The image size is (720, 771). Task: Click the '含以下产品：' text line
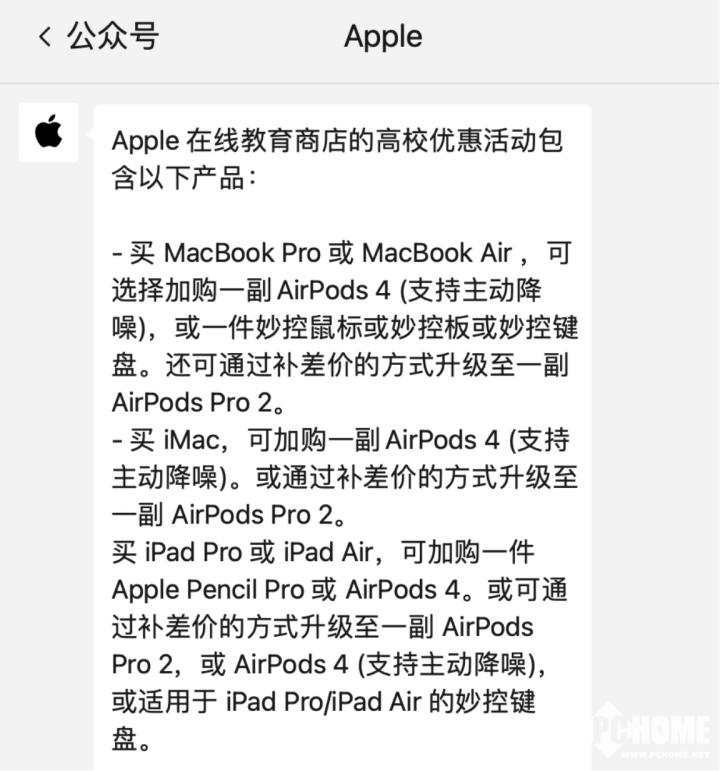coord(184,178)
